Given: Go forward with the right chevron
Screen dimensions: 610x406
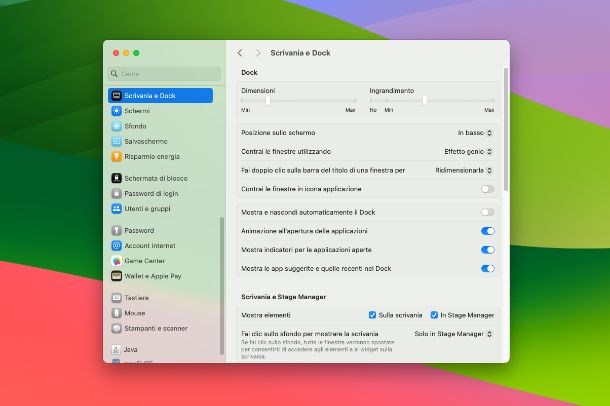Looking at the screenshot, I should (258, 53).
